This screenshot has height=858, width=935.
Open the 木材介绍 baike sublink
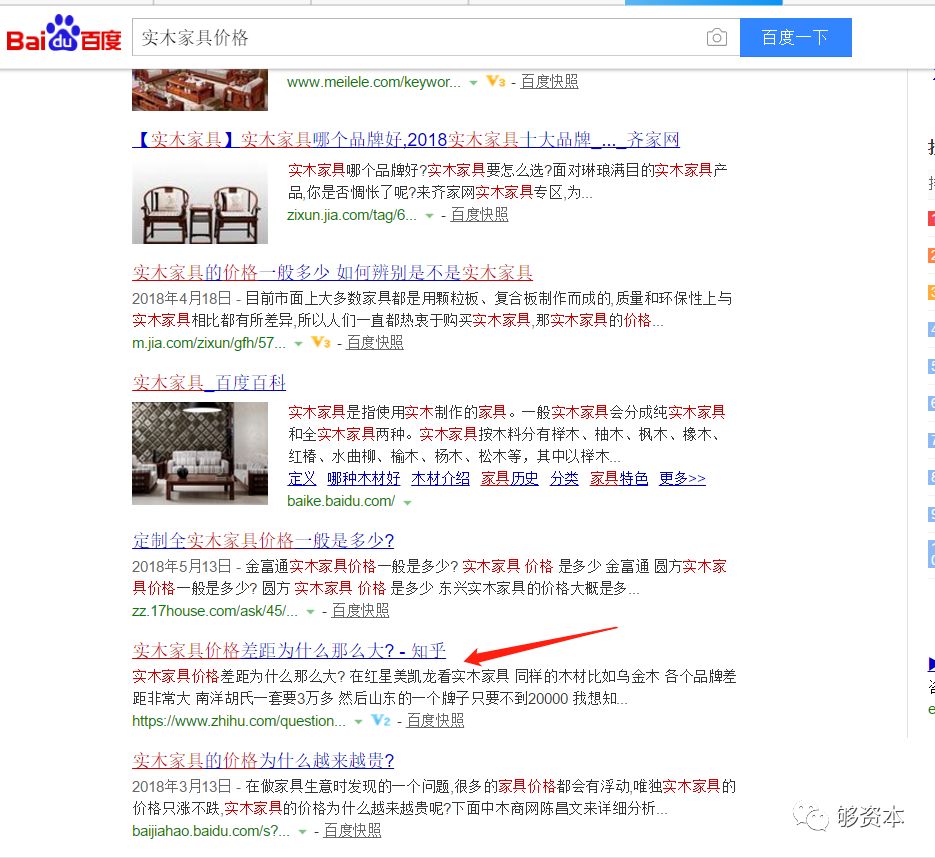(441, 478)
